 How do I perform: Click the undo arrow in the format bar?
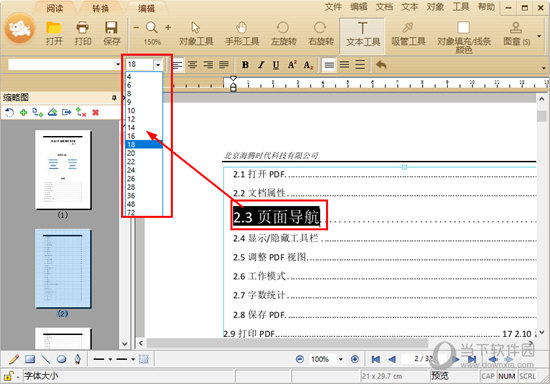[381, 65]
